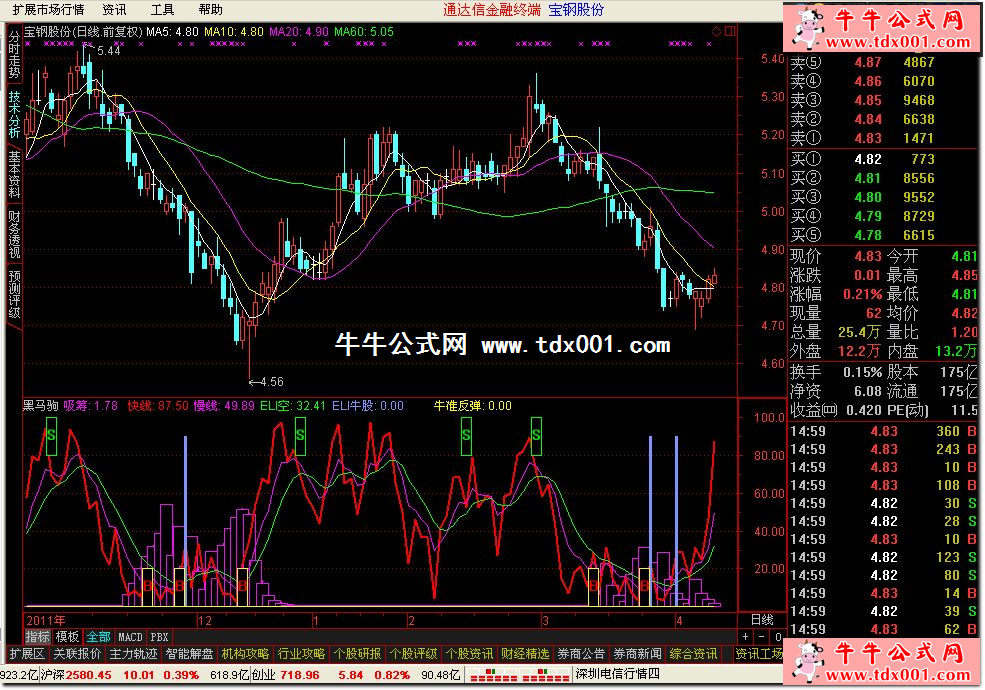
Task: Click the diamond icon above the K-line chart
Action: click(716, 31)
